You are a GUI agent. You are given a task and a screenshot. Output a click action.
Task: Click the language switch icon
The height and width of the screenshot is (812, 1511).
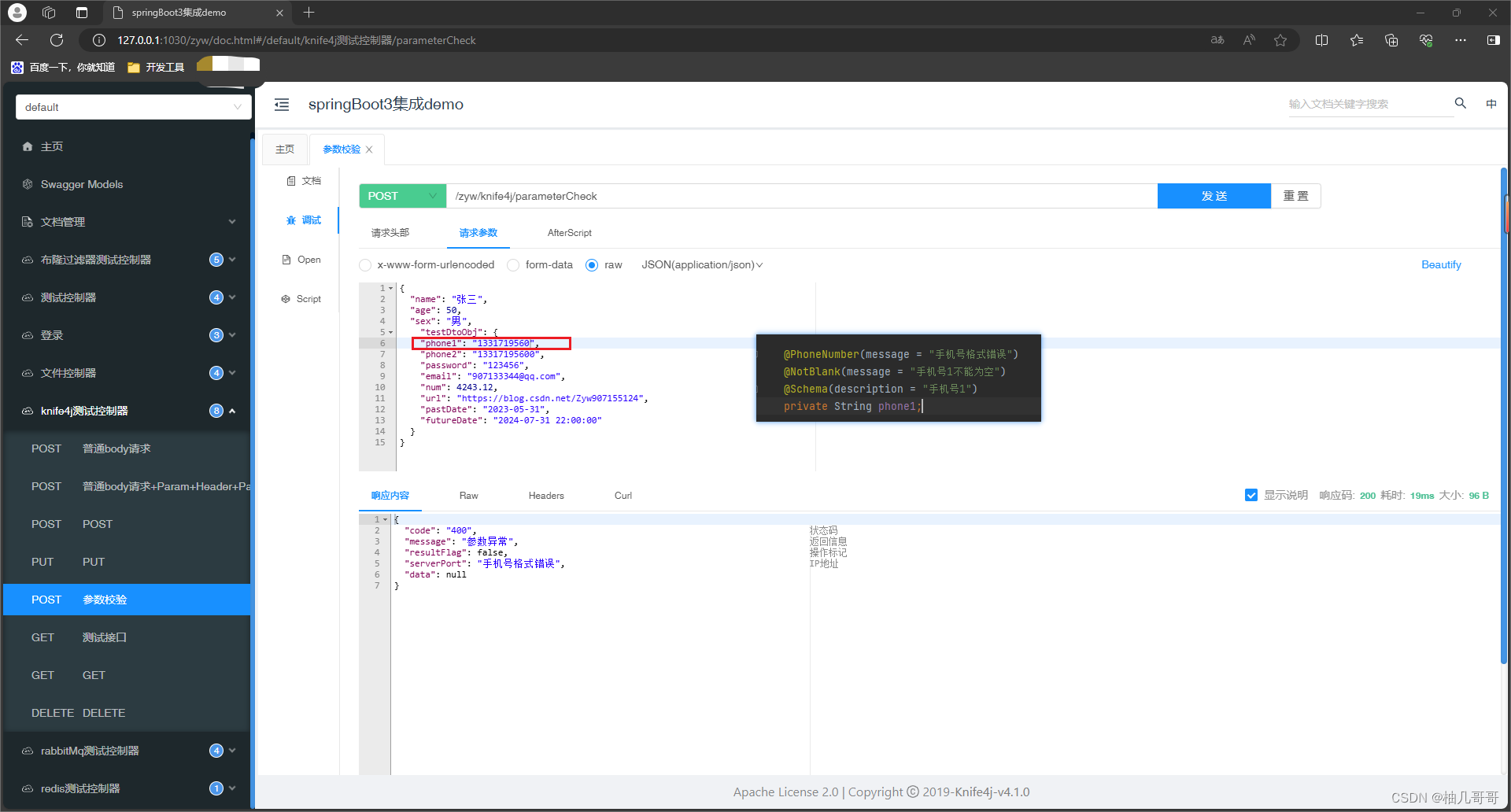point(1491,104)
